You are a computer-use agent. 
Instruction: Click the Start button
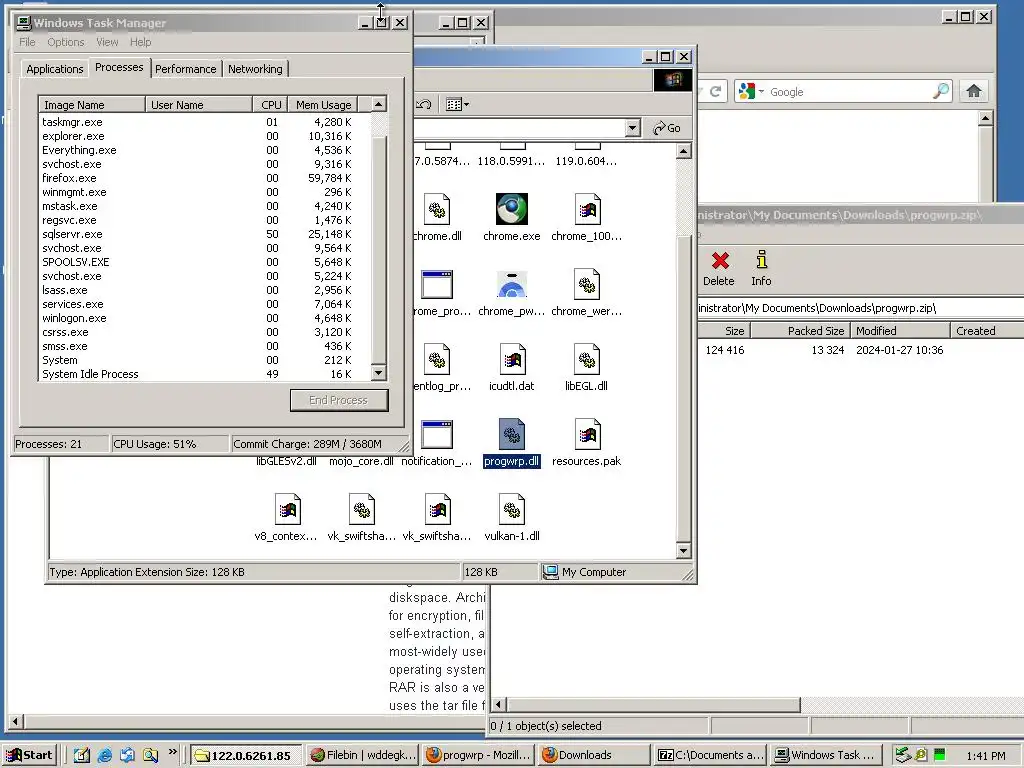pos(30,755)
